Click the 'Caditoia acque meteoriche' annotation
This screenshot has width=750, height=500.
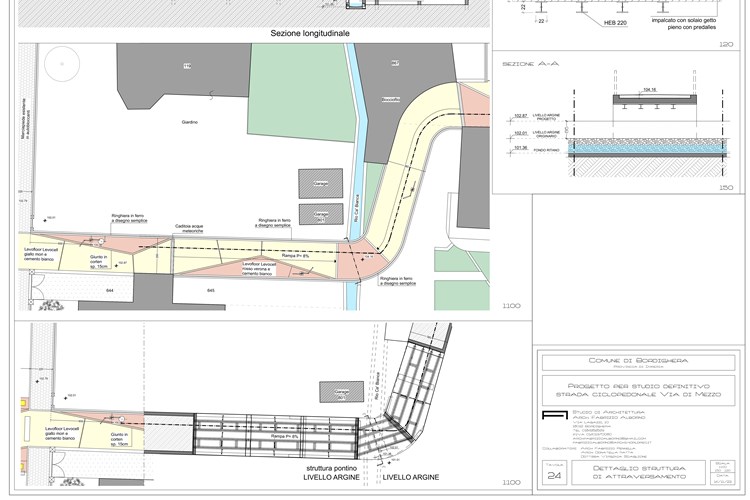[189, 231]
